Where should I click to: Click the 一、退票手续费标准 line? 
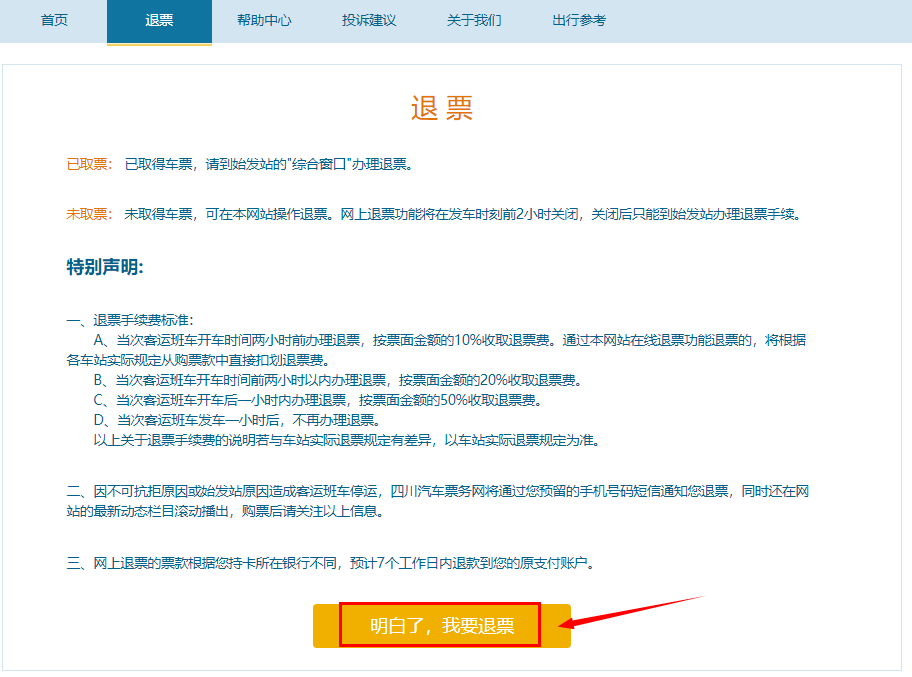coord(130,320)
